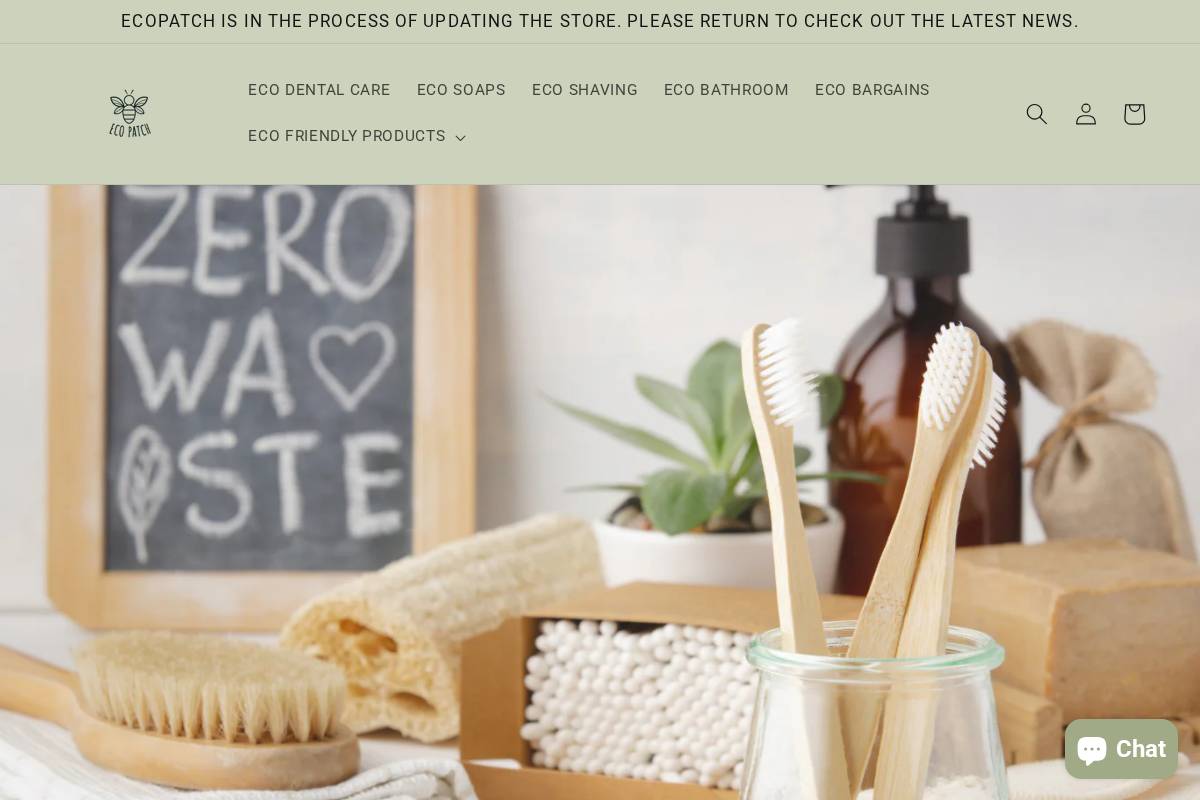This screenshot has height=800, width=1200.
Task: Click the Eco Patch bee logo
Action: tap(130, 114)
